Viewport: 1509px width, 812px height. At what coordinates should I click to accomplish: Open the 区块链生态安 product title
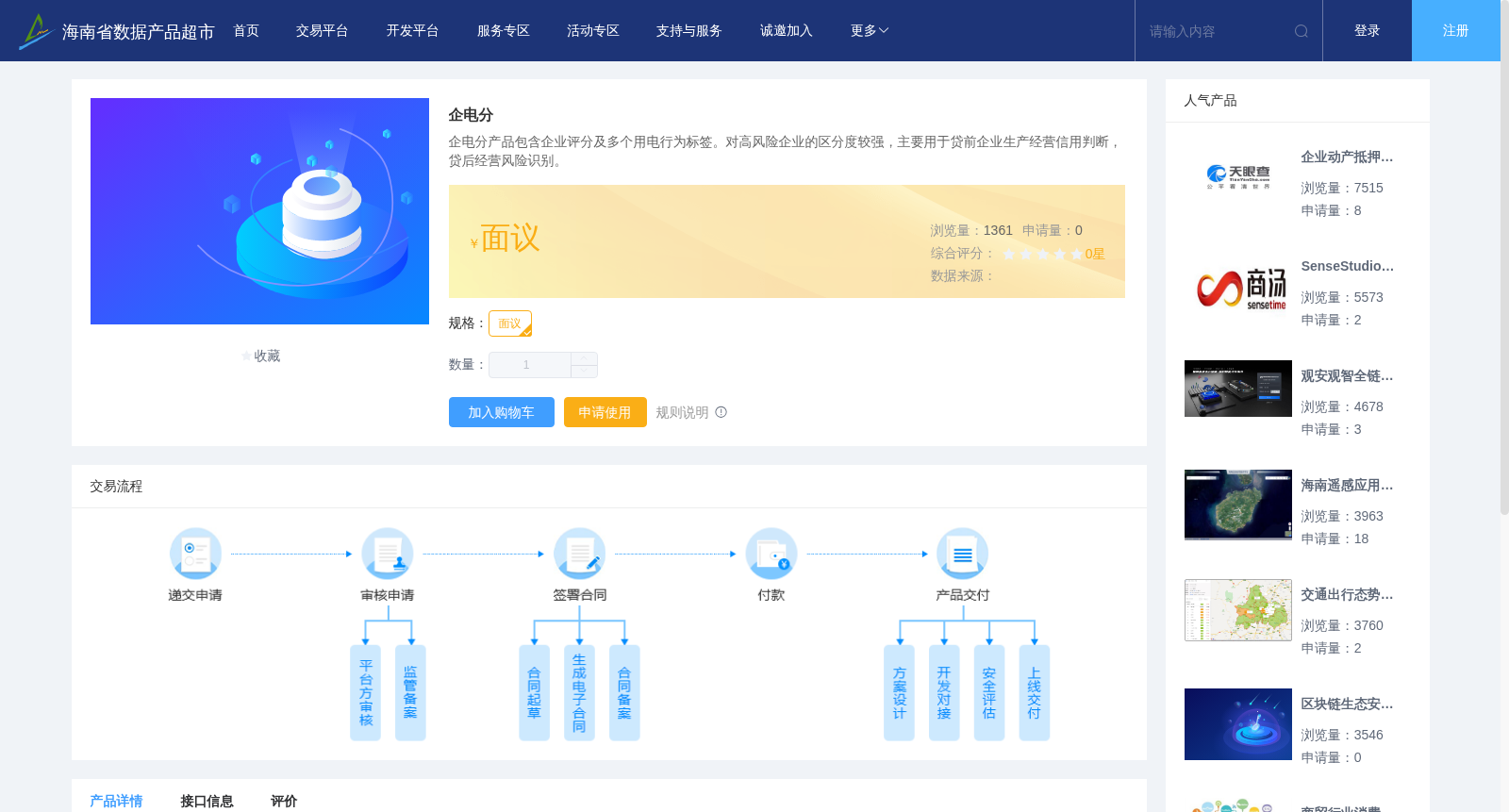tap(1347, 704)
